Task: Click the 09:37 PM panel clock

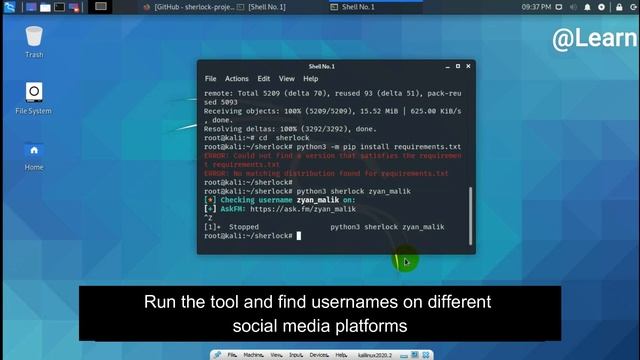Action: click(536, 7)
